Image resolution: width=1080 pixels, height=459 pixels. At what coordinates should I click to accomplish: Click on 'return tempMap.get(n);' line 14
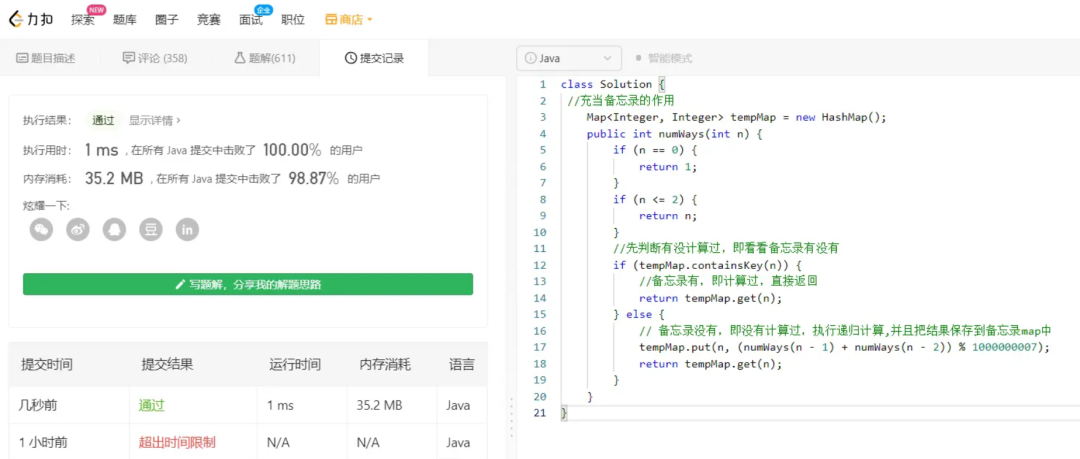(x=710, y=298)
